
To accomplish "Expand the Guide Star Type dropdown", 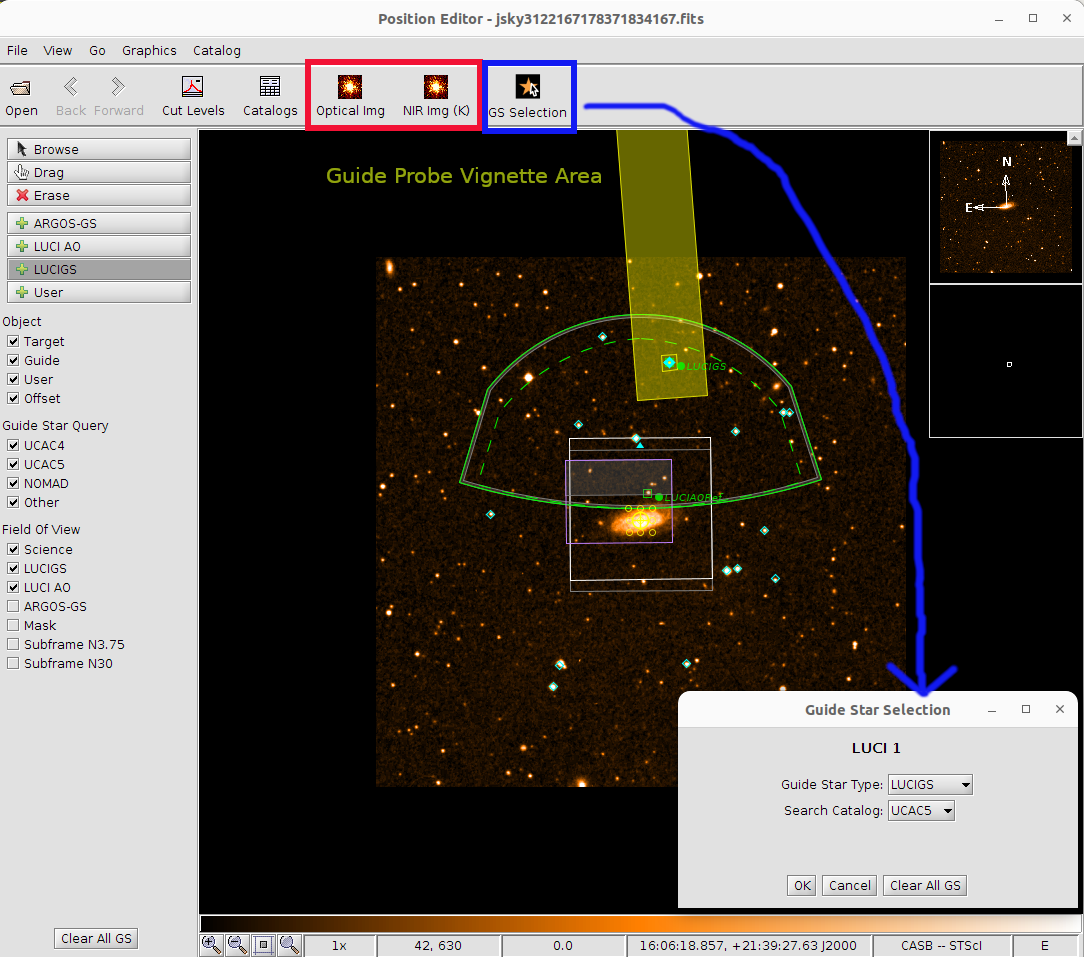I will 930,785.
